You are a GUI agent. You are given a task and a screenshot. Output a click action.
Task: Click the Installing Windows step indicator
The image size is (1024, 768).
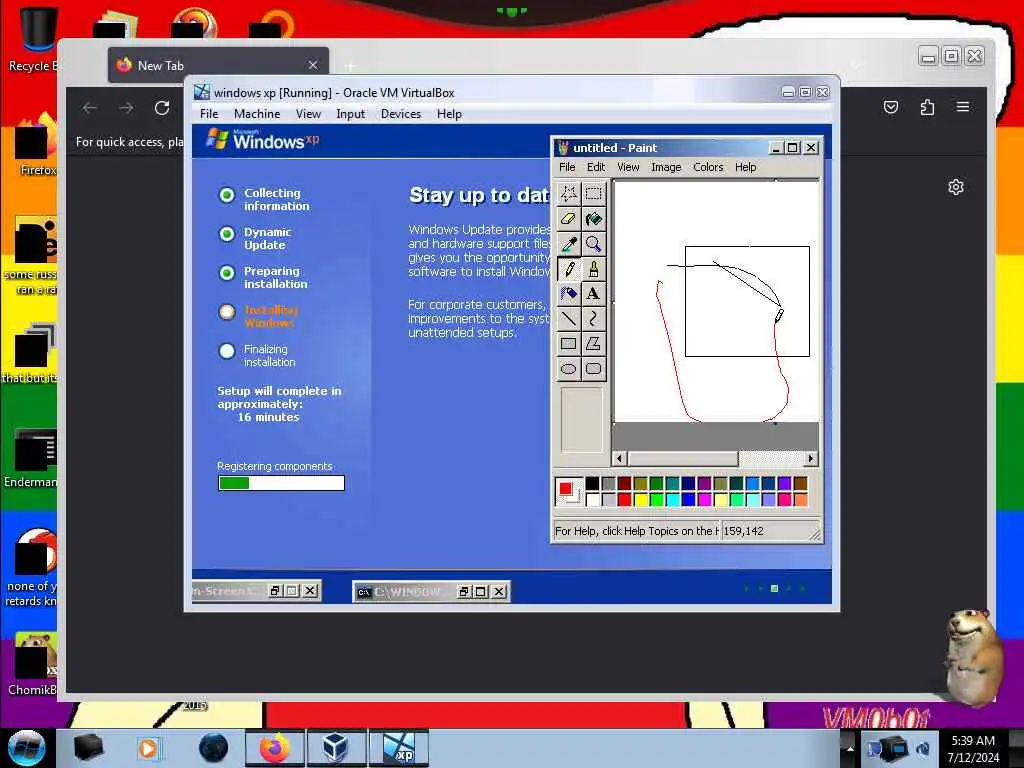click(x=227, y=312)
